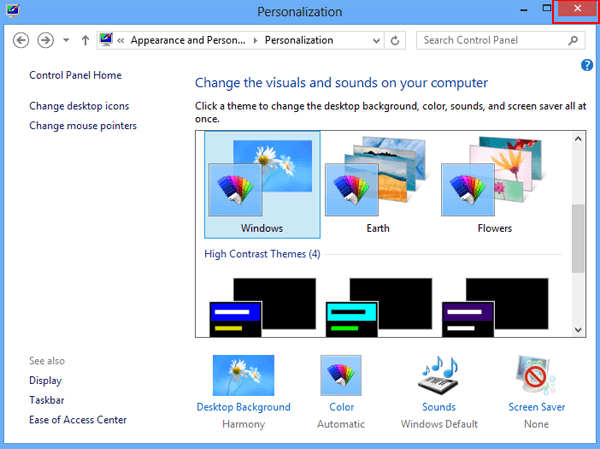
Task: Open Display under See also
Action: click(x=45, y=380)
